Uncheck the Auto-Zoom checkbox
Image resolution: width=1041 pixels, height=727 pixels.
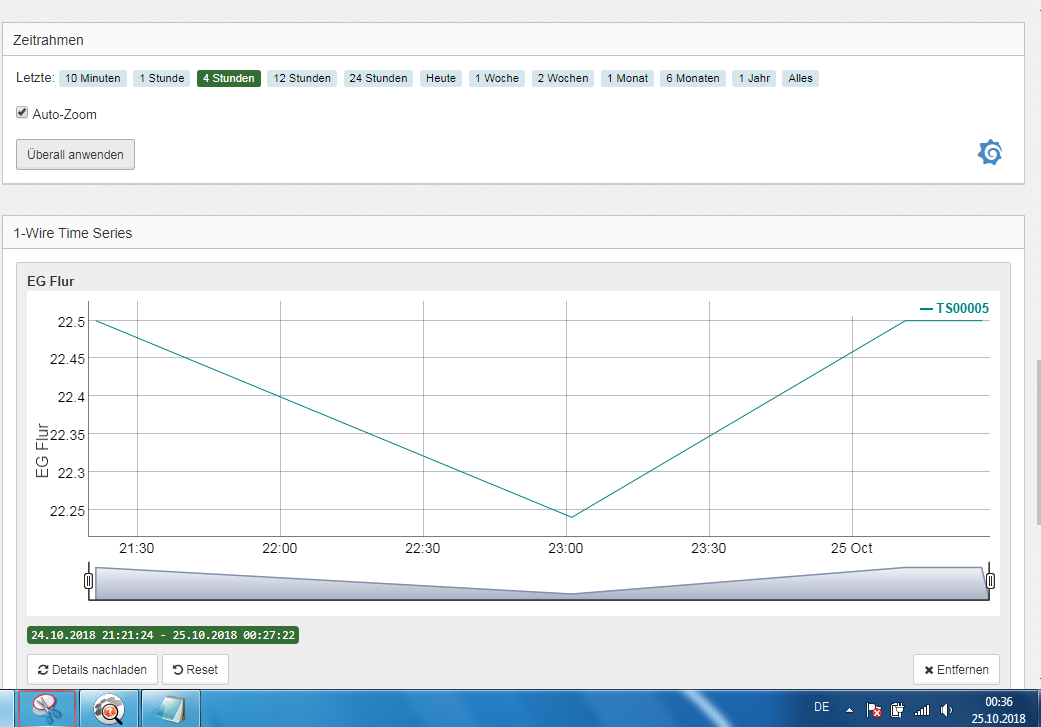pyautogui.click(x=22, y=112)
